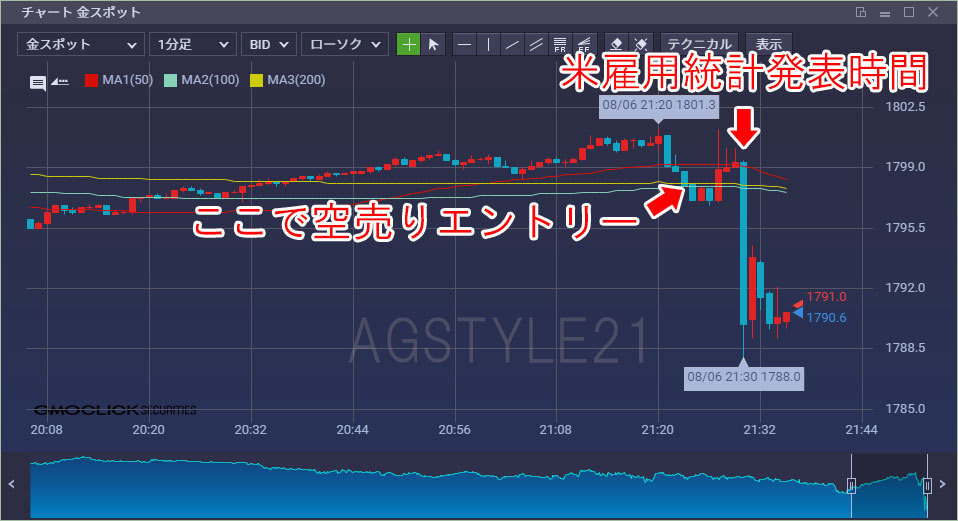Image resolution: width=958 pixels, height=521 pixels.
Task: Click the 1795.5 price axis label
Action: [x=905, y=228]
